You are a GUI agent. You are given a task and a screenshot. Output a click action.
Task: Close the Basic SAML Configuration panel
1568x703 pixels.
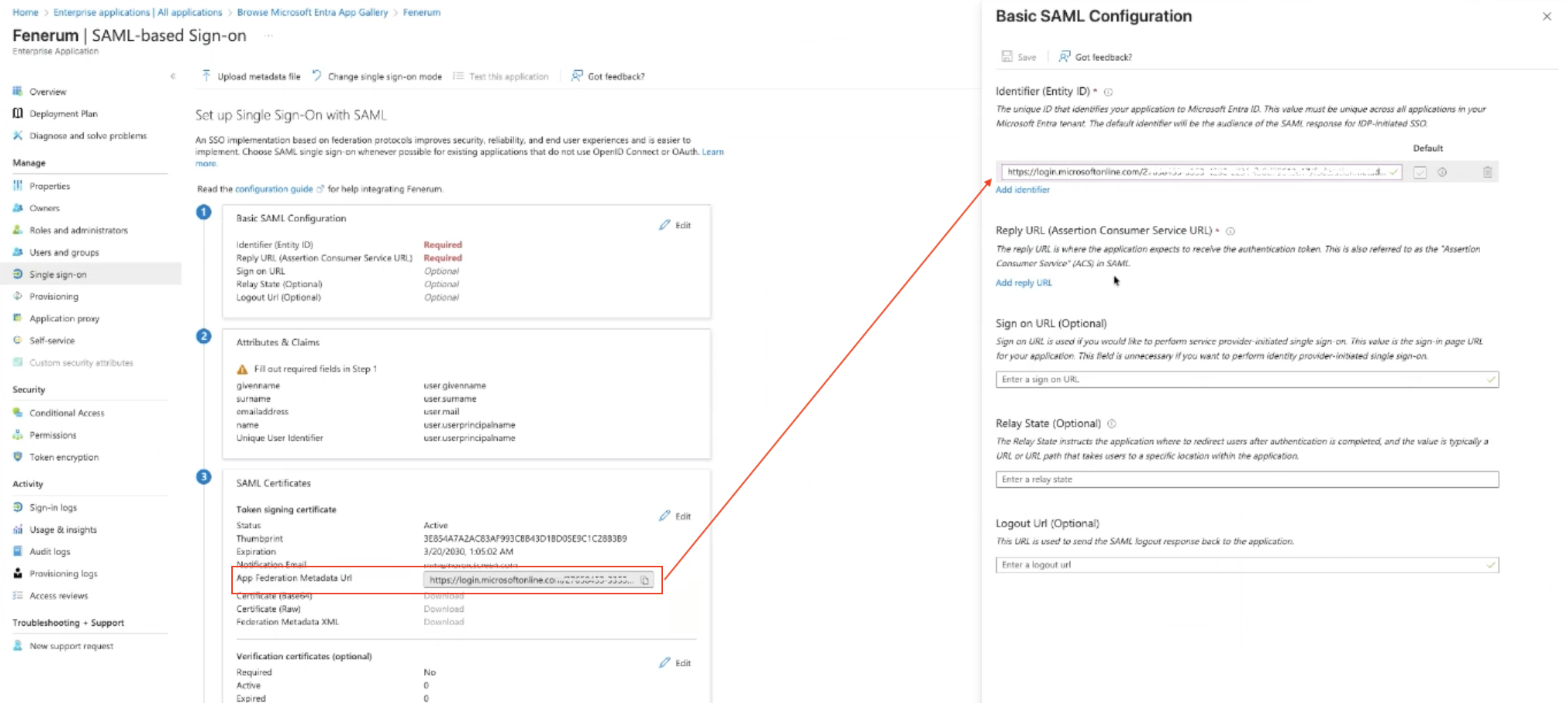[1546, 16]
